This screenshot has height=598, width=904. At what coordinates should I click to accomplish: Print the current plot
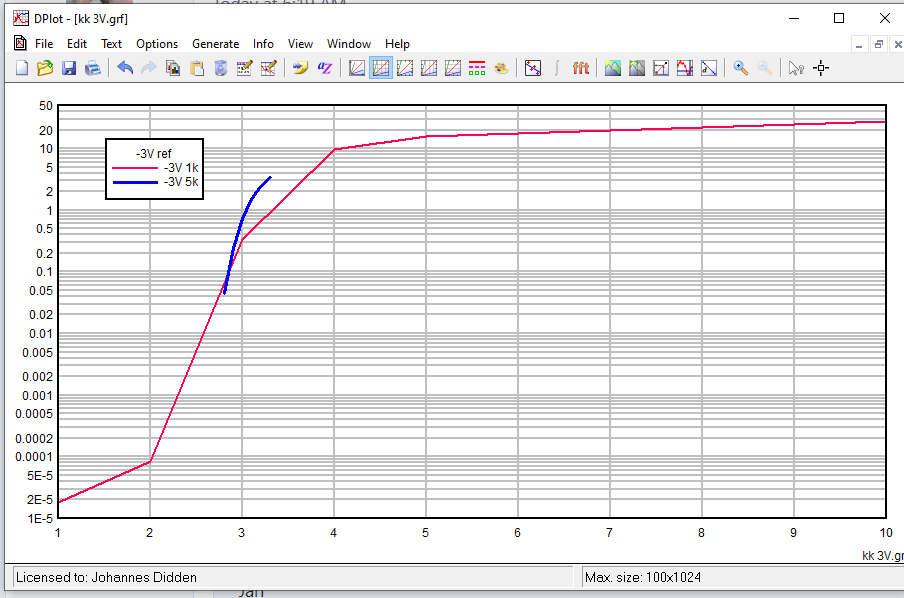tap(93, 68)
